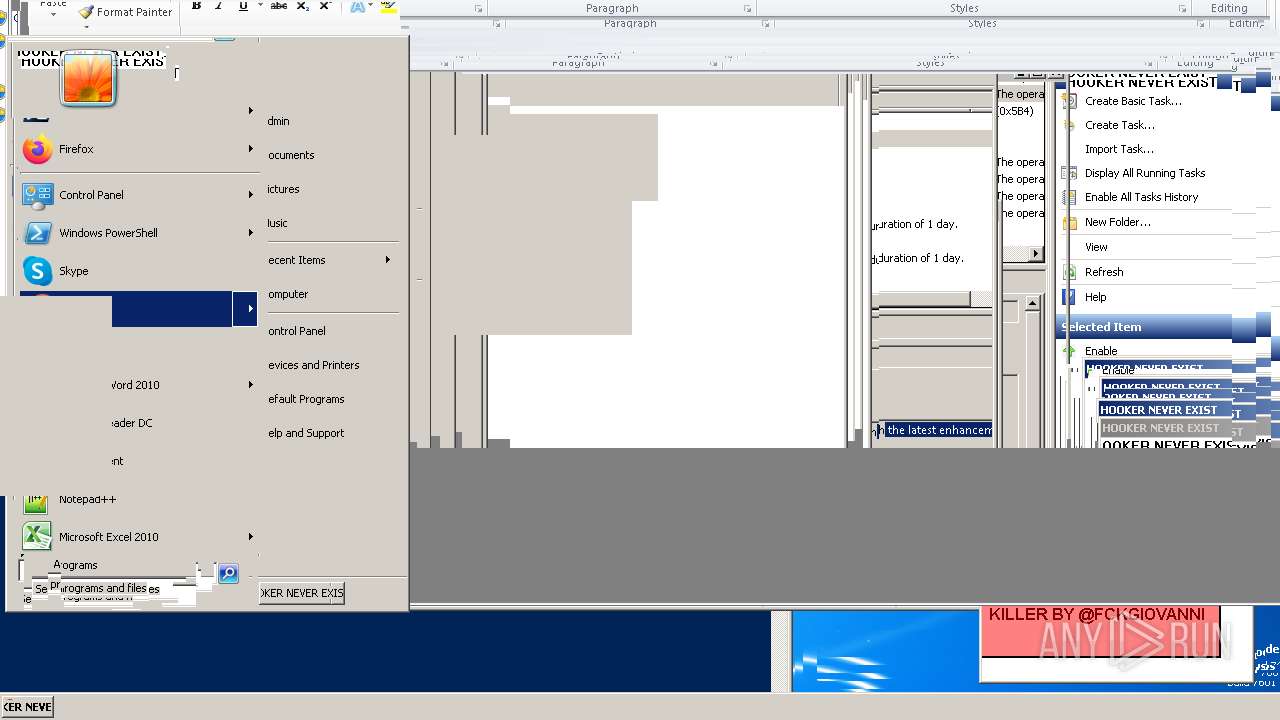Open Format Painter group dropdown arrow
The height and width of the screenshot is (720, 1280).
pos(85,27)
